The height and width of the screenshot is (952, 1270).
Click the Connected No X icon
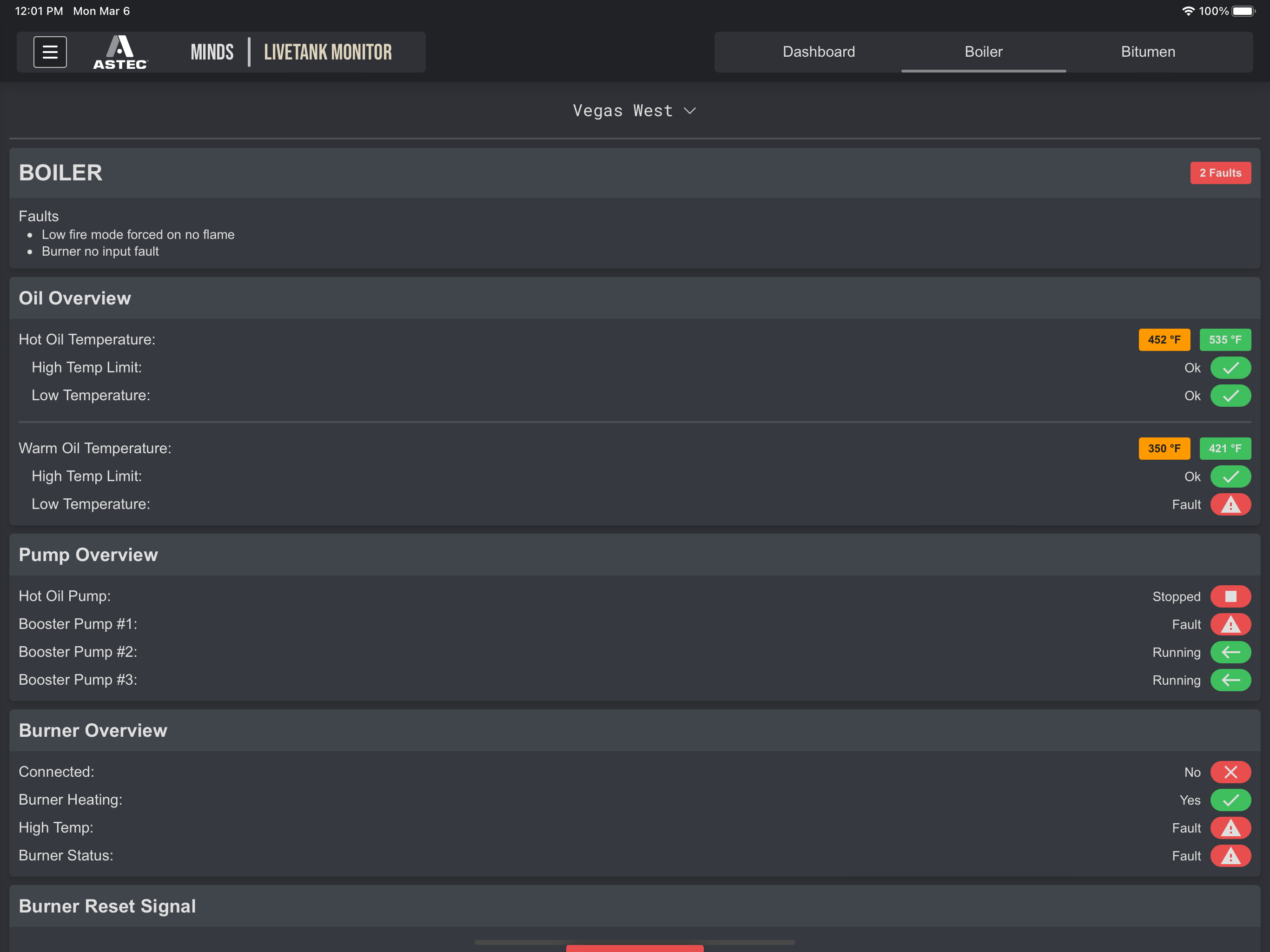(1230, 772)
